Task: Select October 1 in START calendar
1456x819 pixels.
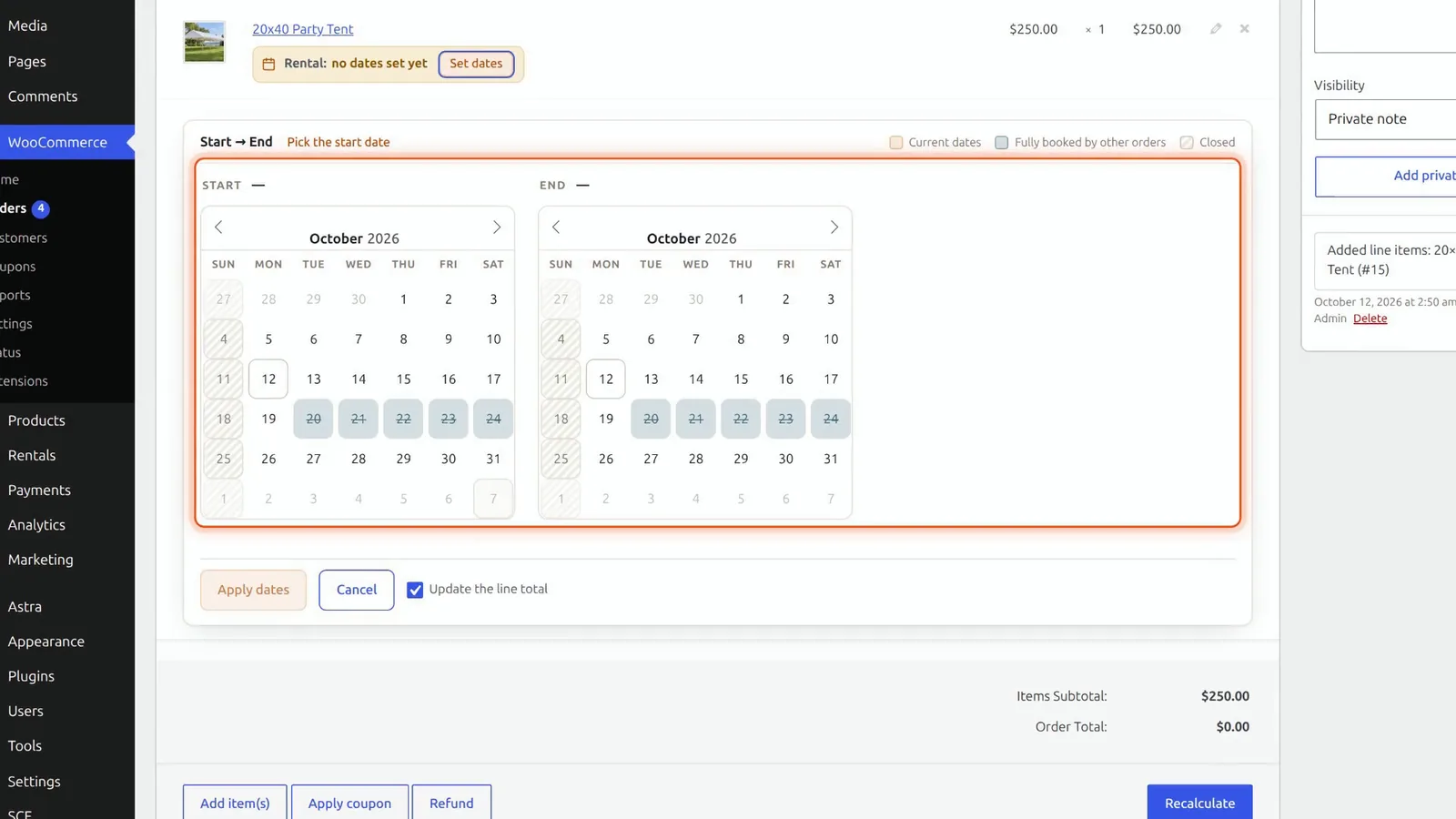Action: point(403,298)
